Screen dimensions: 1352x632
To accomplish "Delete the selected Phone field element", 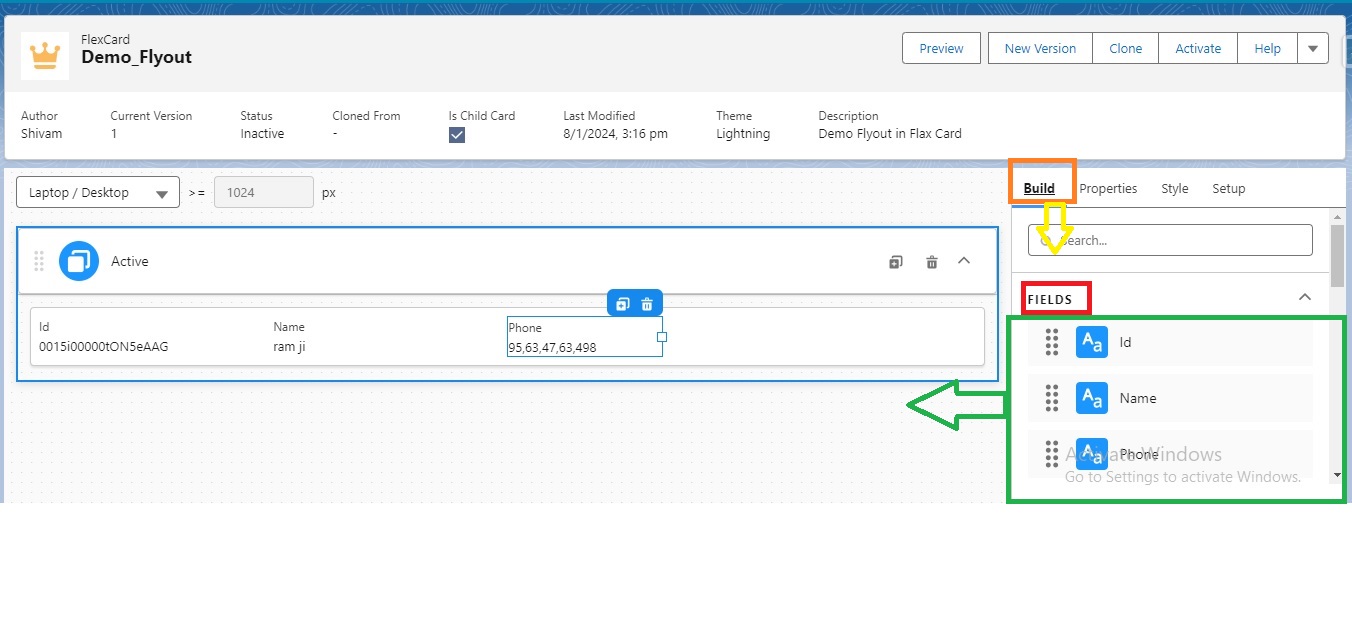I will (647, 304).
